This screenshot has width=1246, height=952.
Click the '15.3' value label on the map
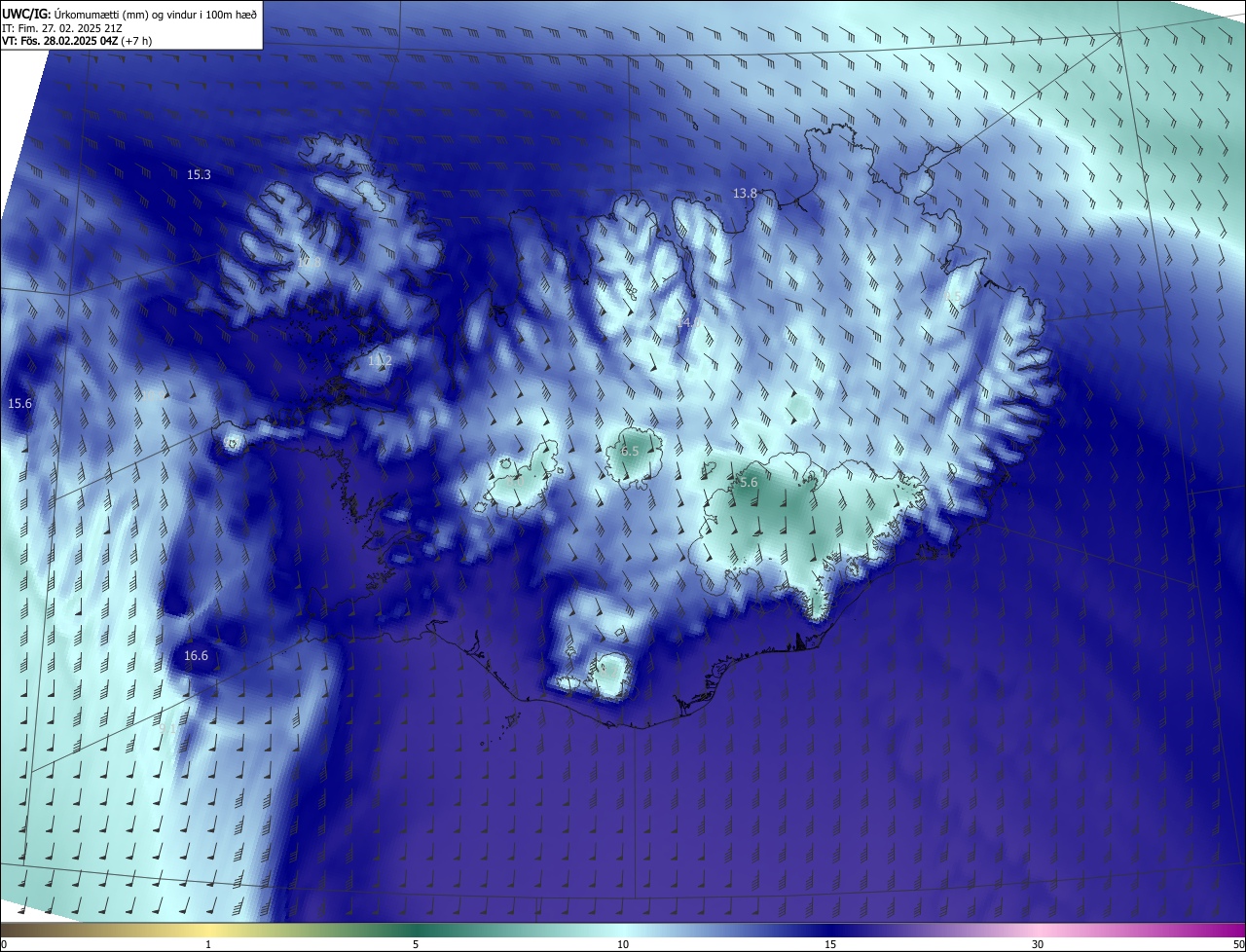(x=199, y=175)
